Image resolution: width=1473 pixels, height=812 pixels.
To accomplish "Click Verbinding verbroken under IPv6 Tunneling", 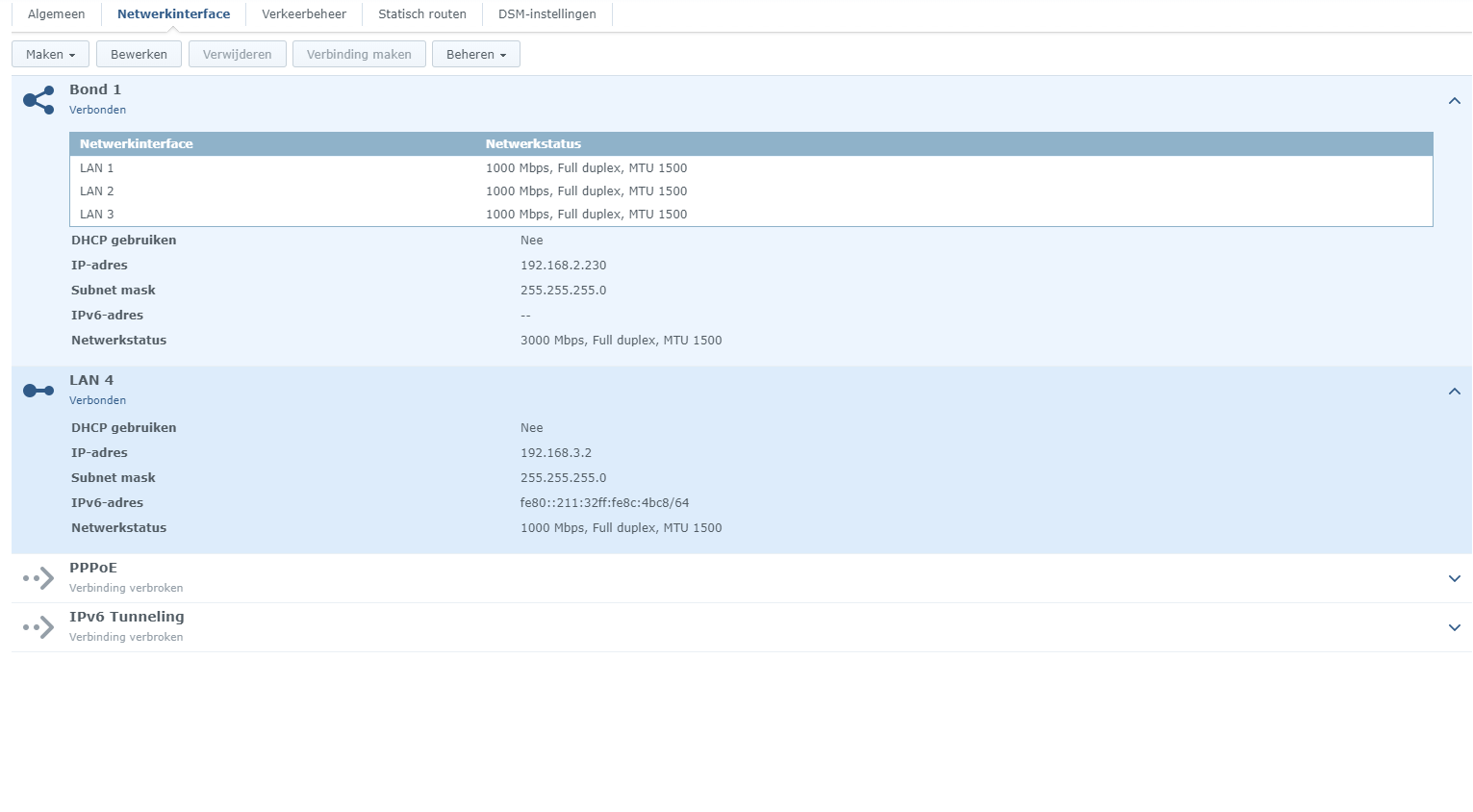I will pyautogui.click(x=126, y=637).
